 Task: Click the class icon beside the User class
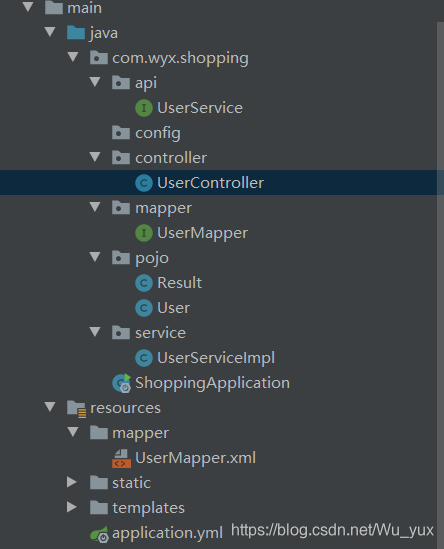click(x=144, y=308)
